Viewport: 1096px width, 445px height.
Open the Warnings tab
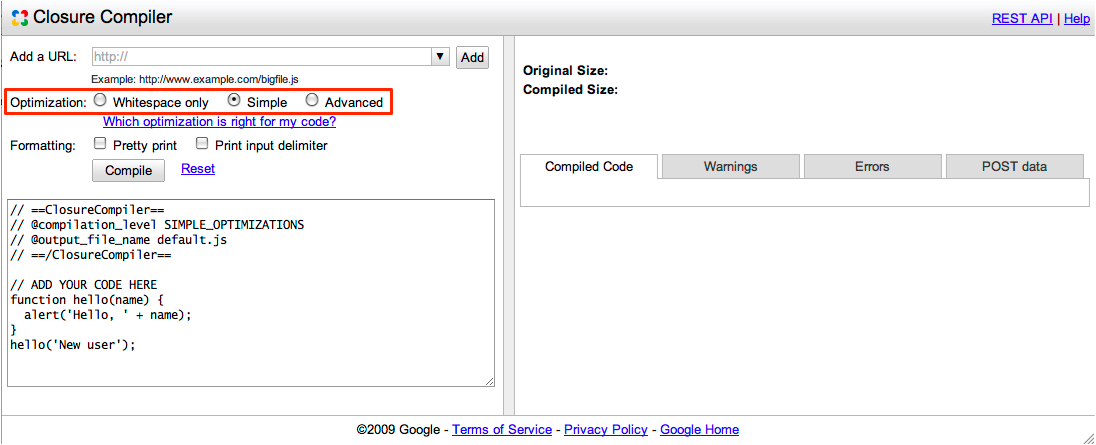click(x=730, y=167)
